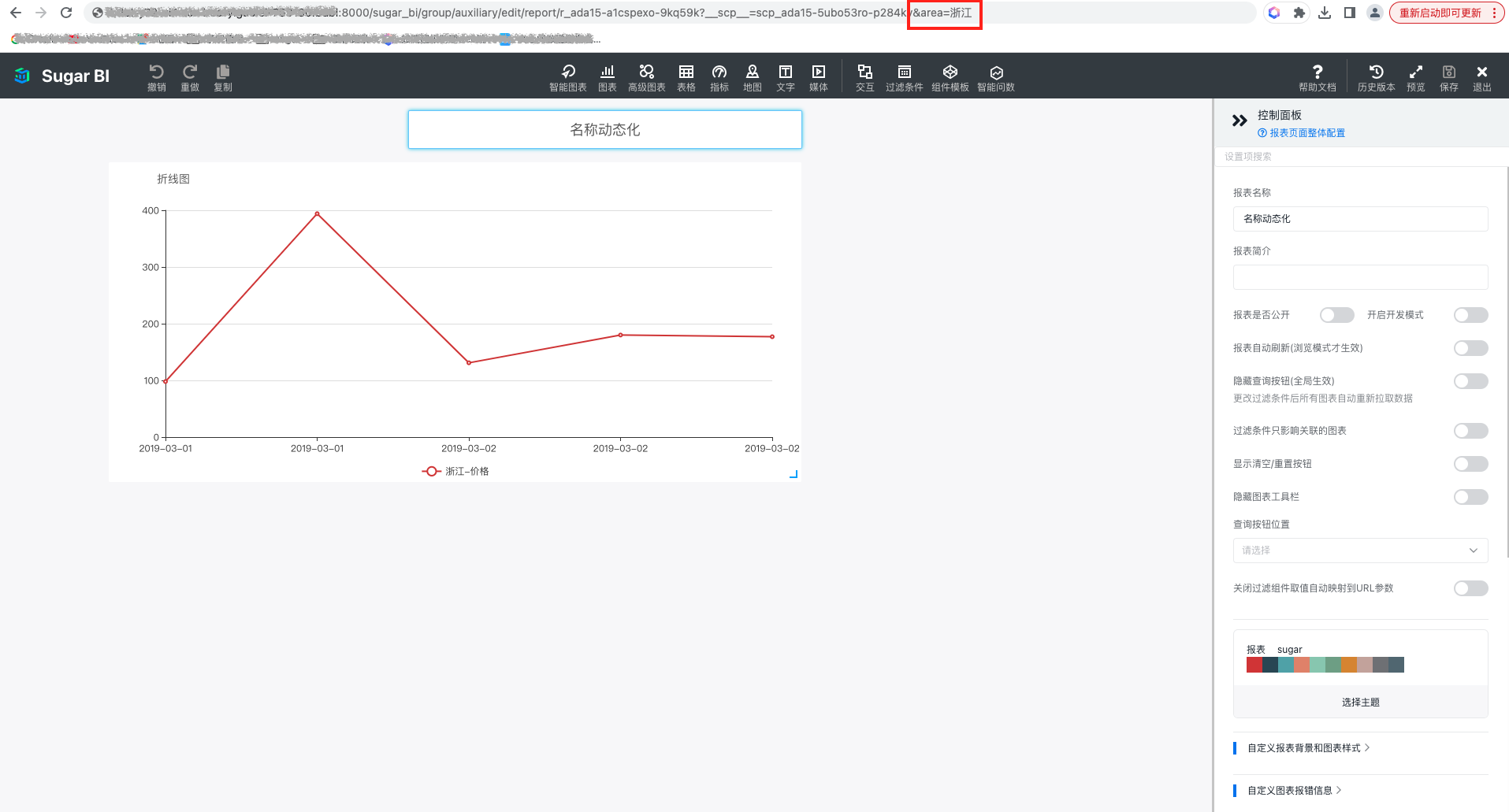Click the 名称动态化 title box
This screenshot has width=1509, height=812.
(604, 129)
